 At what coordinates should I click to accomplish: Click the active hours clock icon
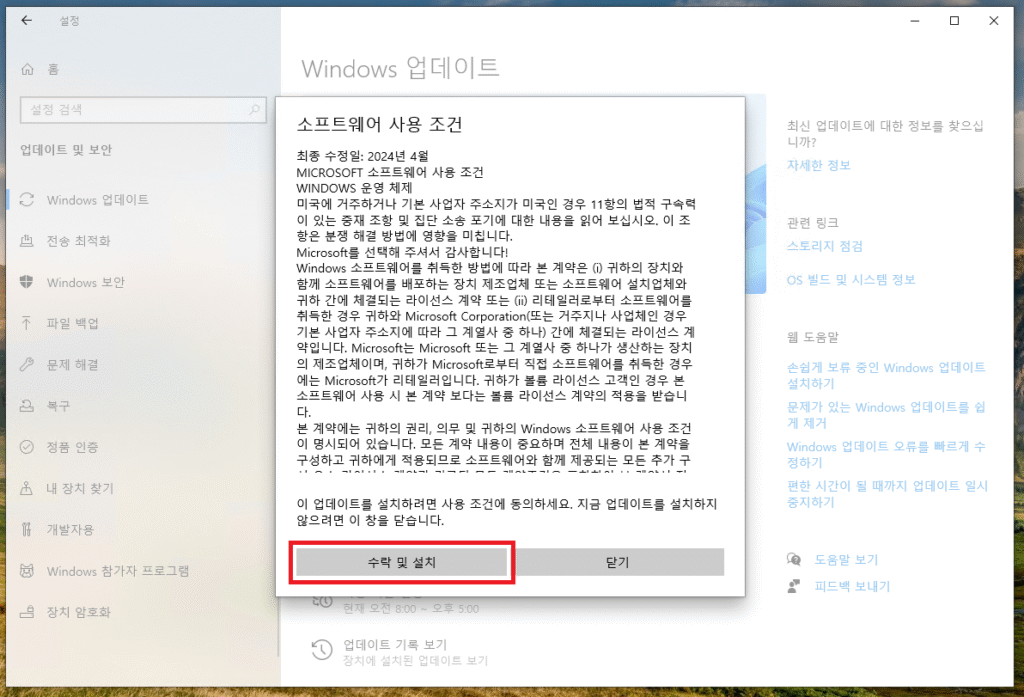(322, 601)
